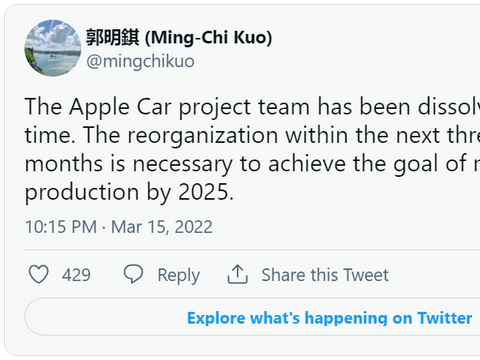Click the Mar 15, 2022 date
This screenshot has width=480, height=360.
tap(162, 227)
